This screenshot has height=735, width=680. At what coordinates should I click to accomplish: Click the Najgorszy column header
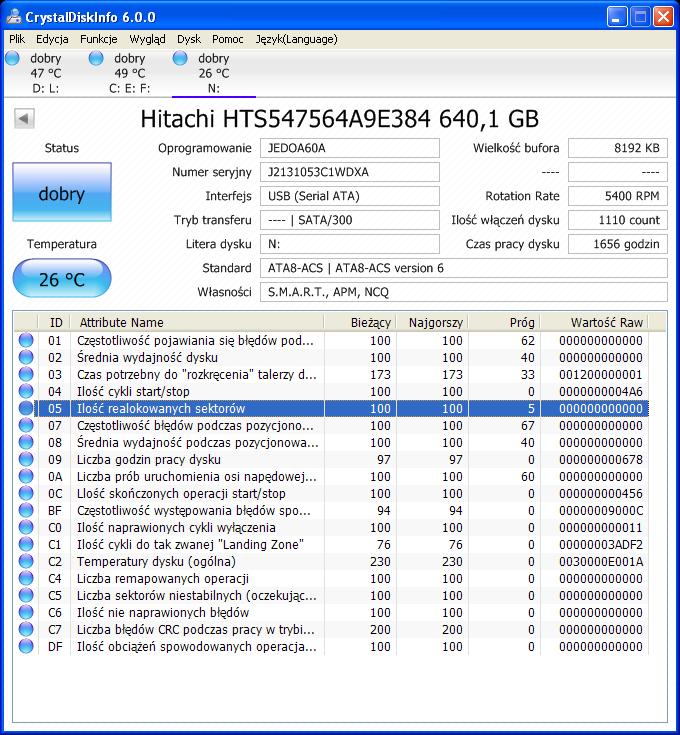(x=433, y=322)
